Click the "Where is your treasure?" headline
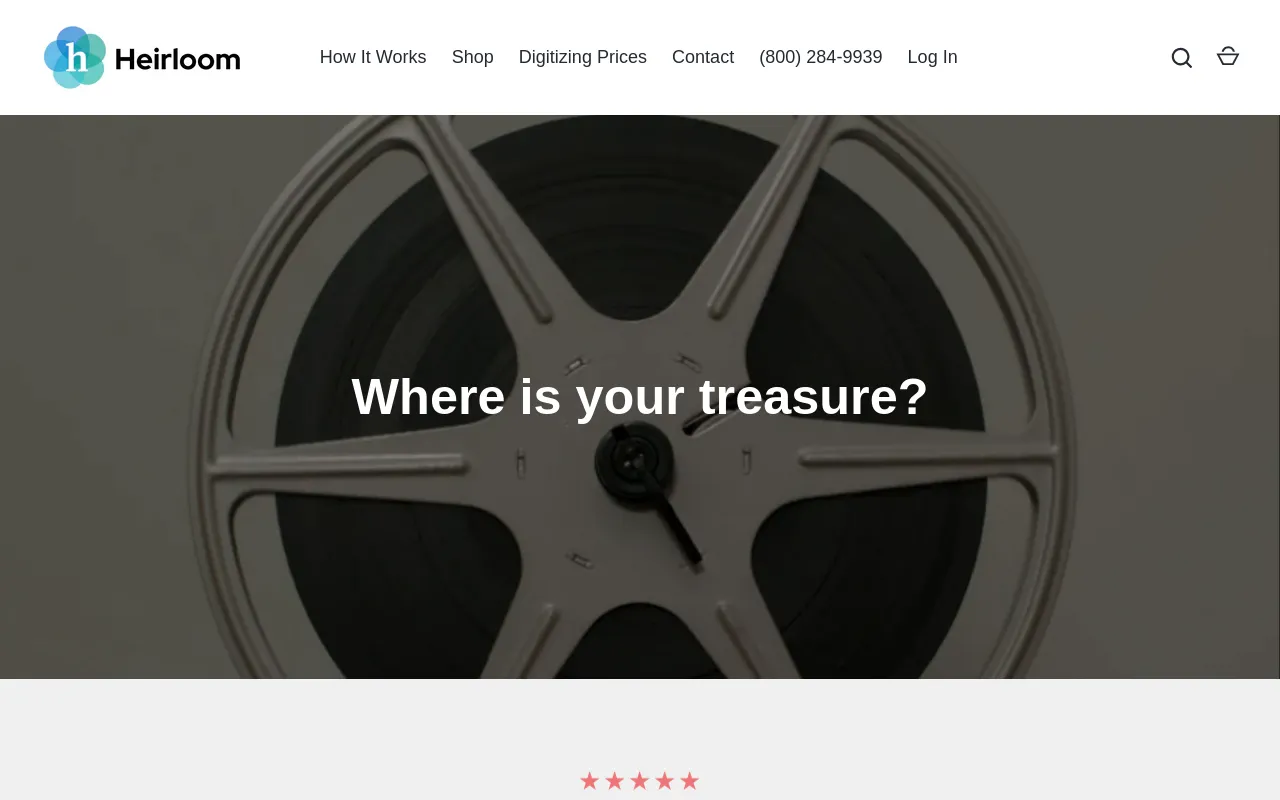Viewport: 1280px width, 800px height. [x=640, y=396]
